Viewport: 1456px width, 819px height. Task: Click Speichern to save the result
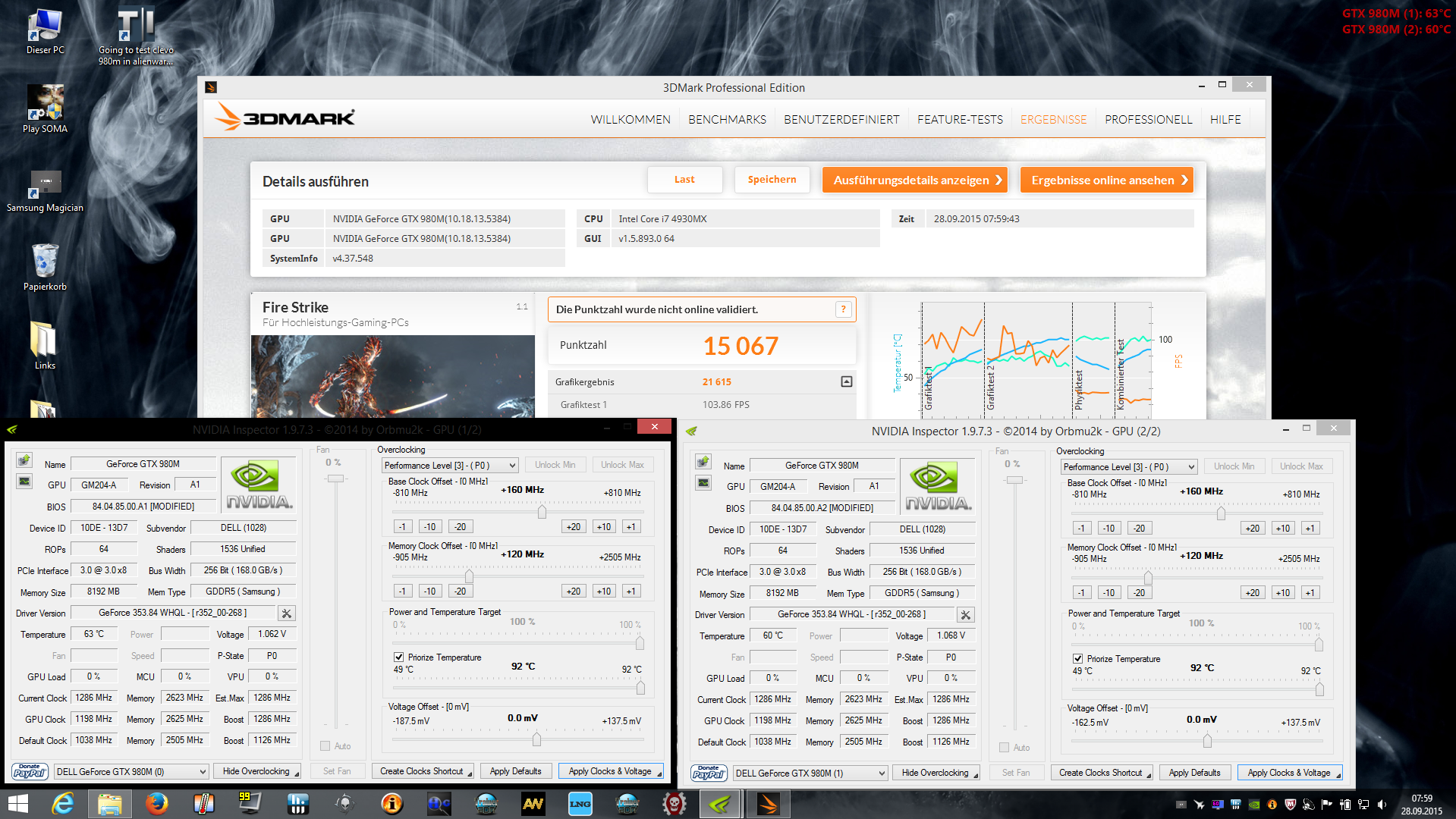772,180
